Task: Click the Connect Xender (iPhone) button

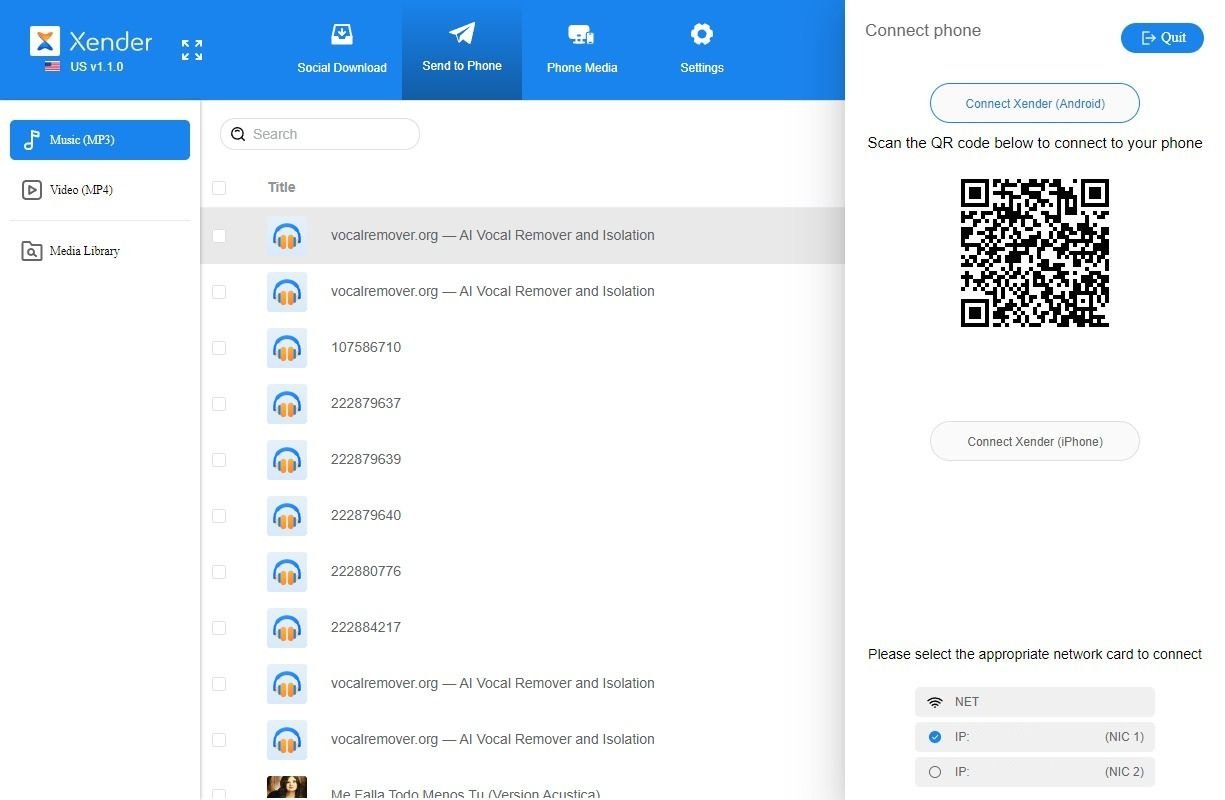Action: (x=1035, y=441)
